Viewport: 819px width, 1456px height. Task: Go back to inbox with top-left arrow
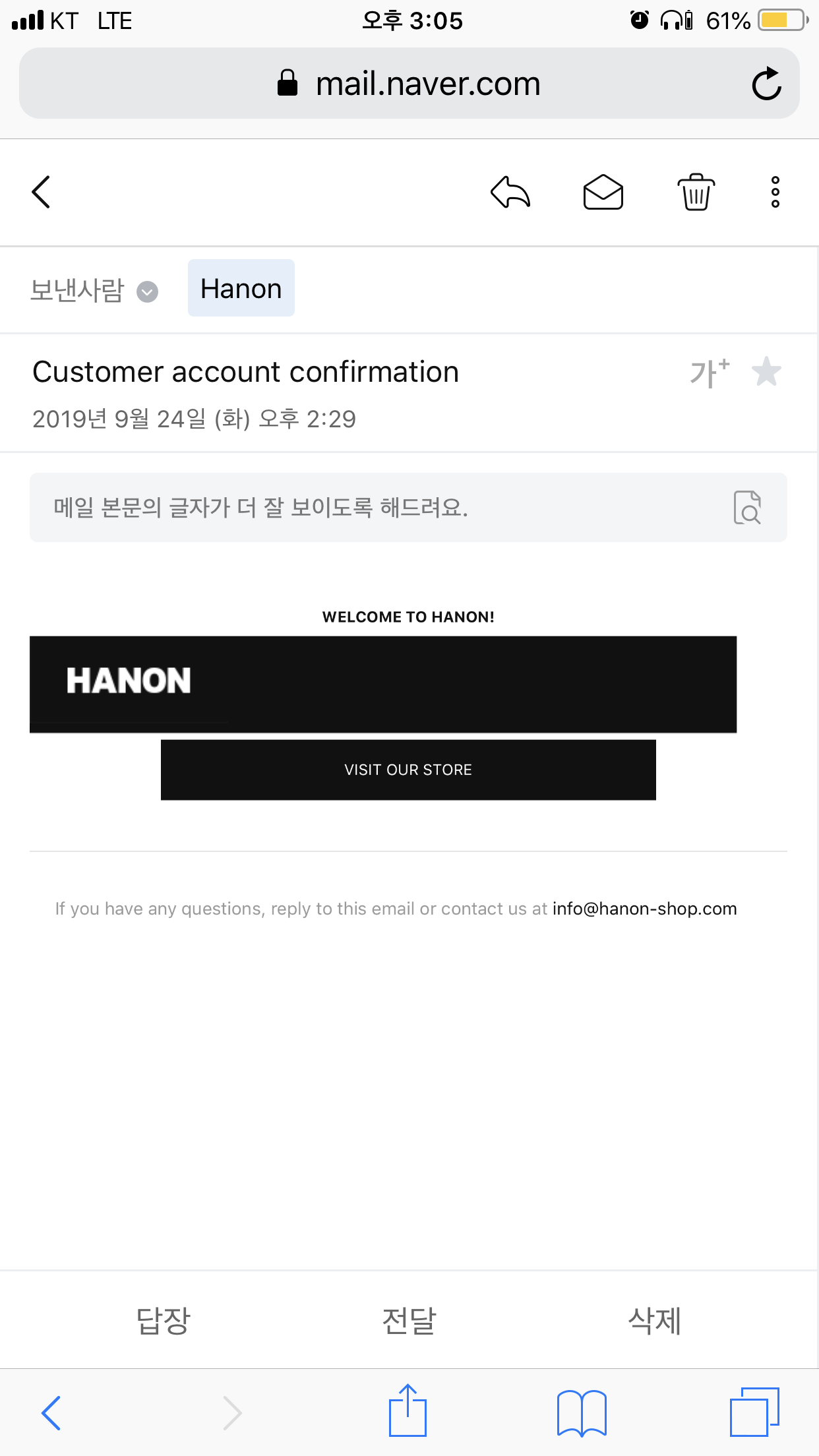(42, 192)
